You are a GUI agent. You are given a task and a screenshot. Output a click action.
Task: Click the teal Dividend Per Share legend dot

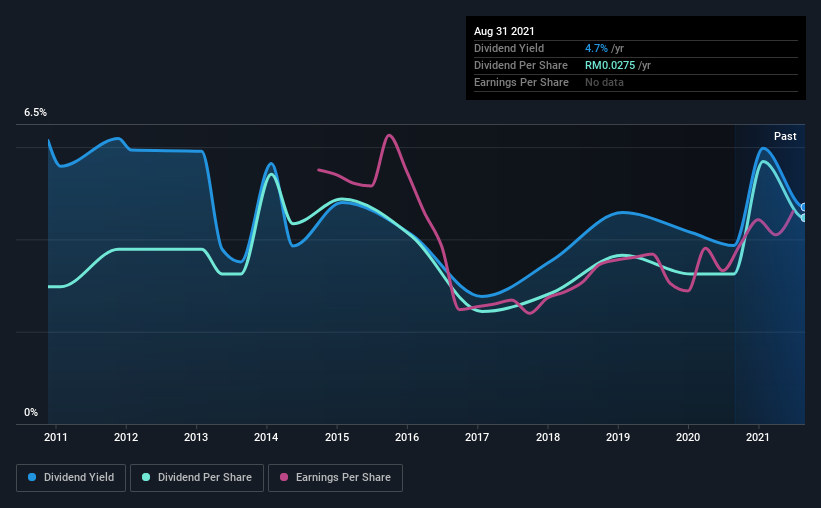pyautogui.click(x=146, y=477)
